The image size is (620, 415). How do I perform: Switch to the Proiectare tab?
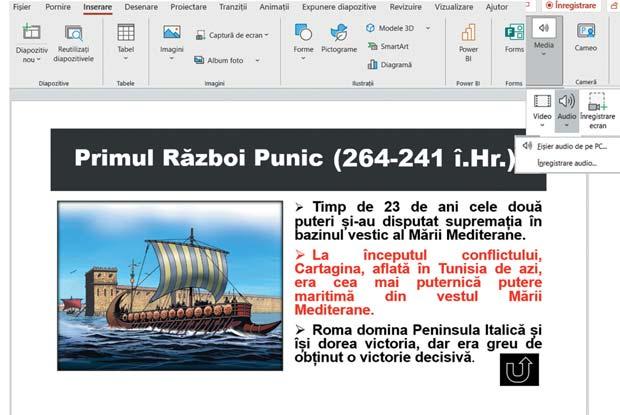pyautogui.click(x=188, y=7)
